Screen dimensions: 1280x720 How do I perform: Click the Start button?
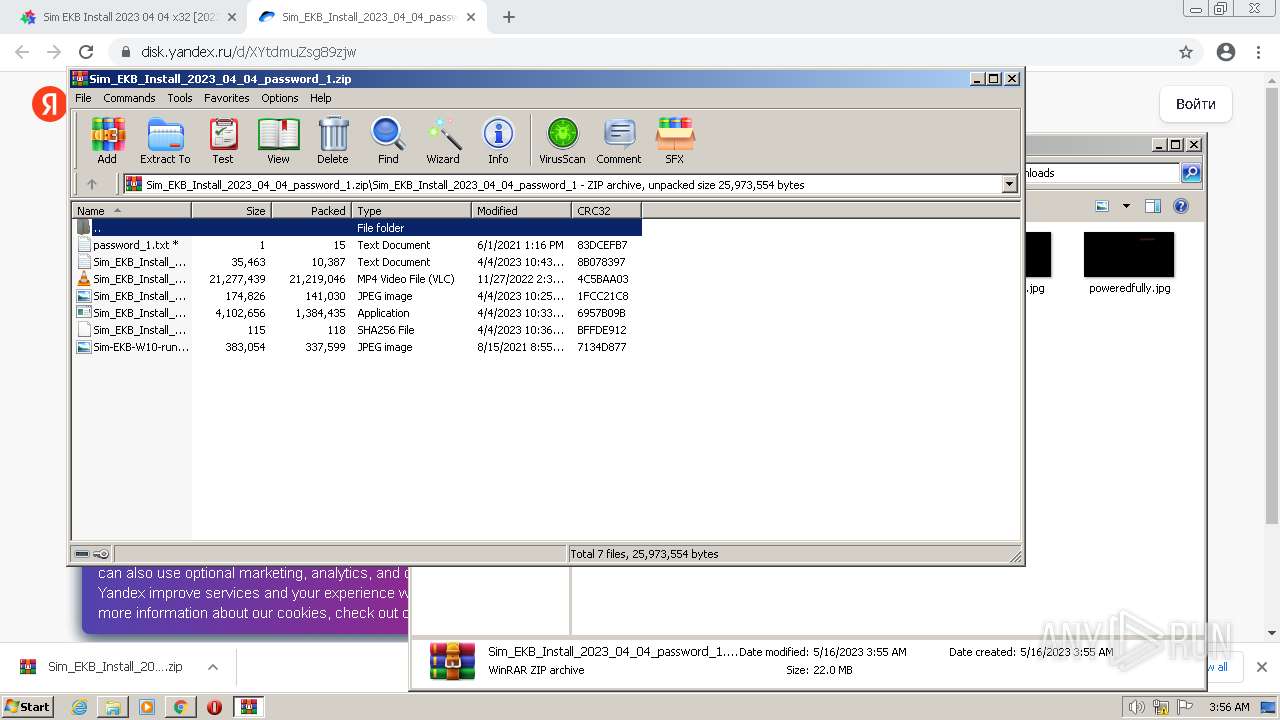click(28, 707)
